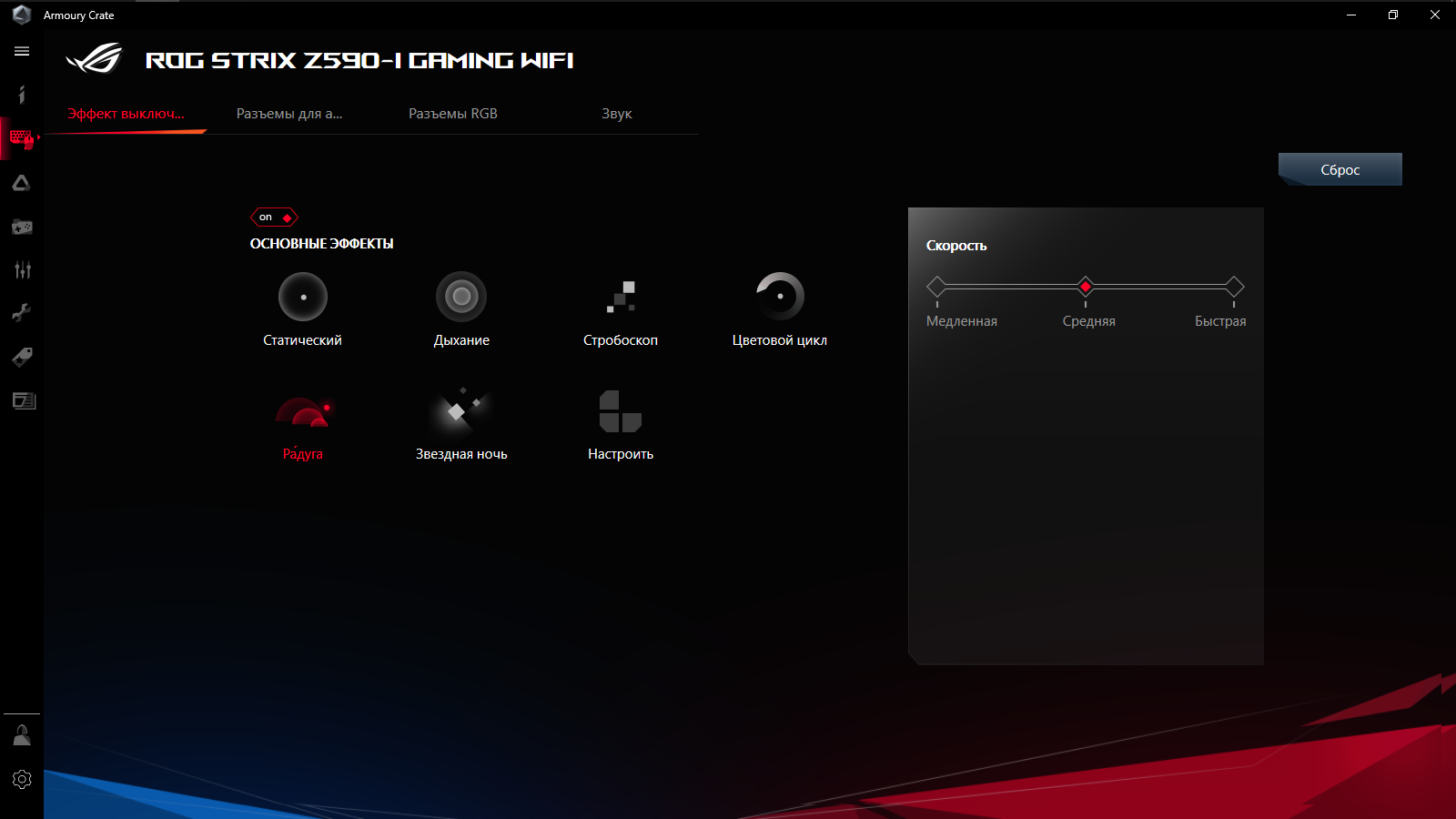This screenshot has width=1456, height=819.
Task: Activate the Стробоскоп strobe effect
Action: 620,297
